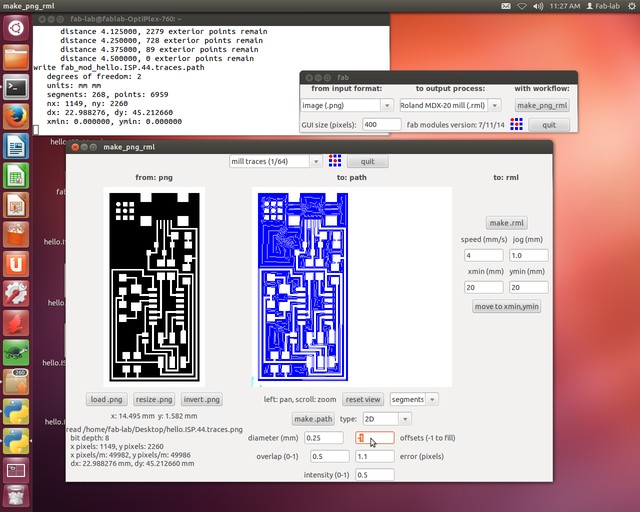The height and width of the screenshot is (512, 640).
Task: Open the Fab-lab user menu
Action: pos(603,6)
